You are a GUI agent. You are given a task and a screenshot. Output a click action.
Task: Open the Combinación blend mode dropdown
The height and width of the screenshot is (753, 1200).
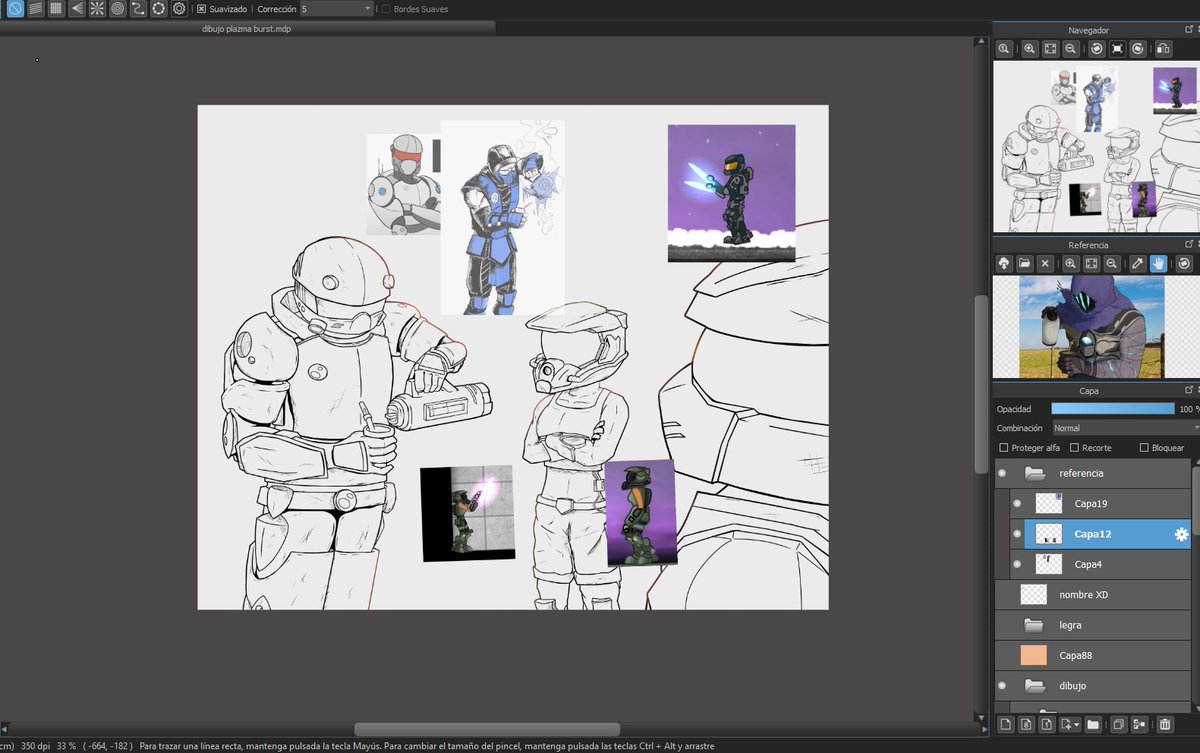click(1125, 428)
